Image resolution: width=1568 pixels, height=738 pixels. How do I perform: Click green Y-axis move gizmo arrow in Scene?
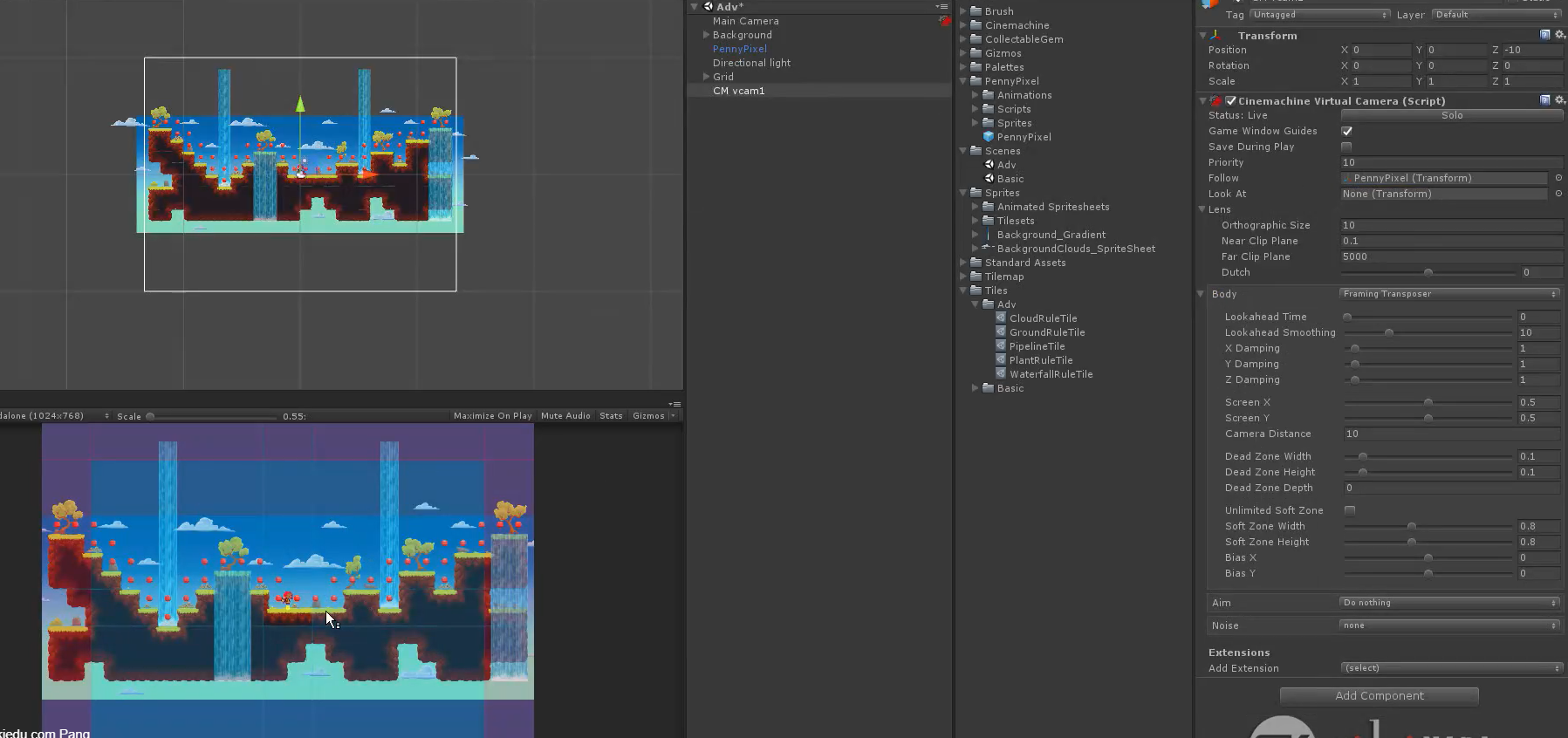tap(300, 105)
